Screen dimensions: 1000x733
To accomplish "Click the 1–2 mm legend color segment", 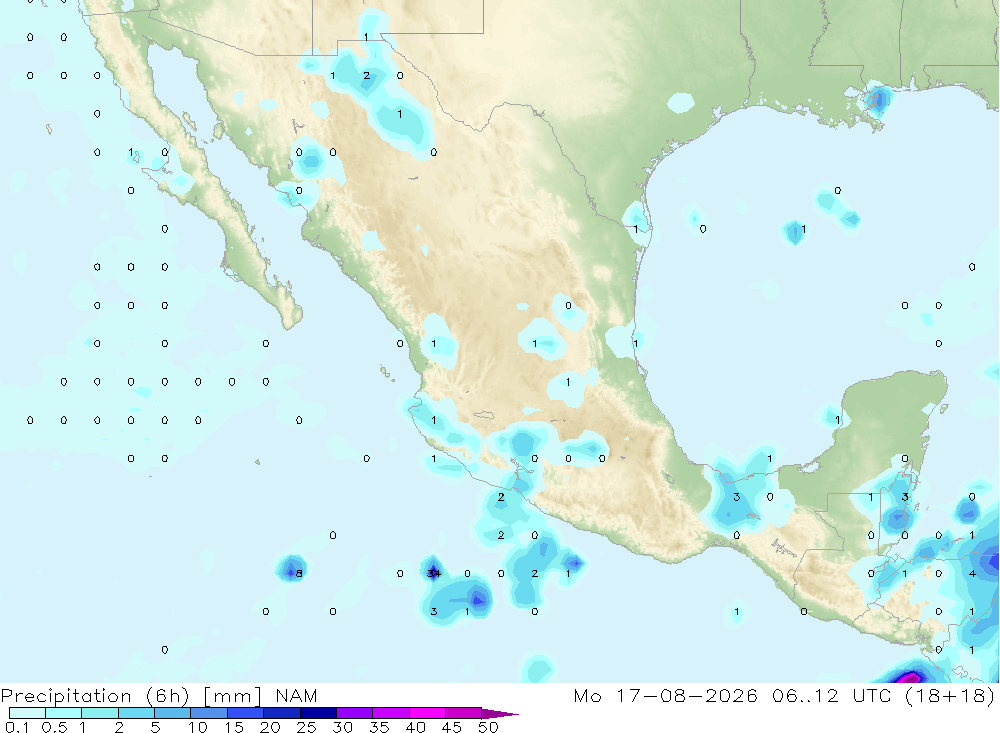I will pyautogui.click(x=100, y=713).
